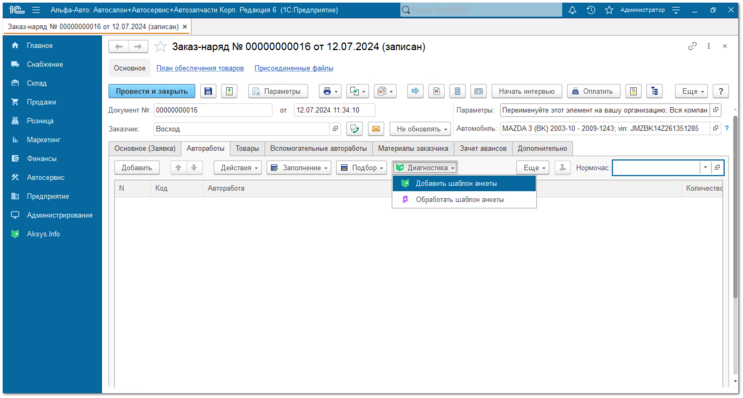Navigate back with the left arrow
The image size is (743, 398).
pos(118,47)
